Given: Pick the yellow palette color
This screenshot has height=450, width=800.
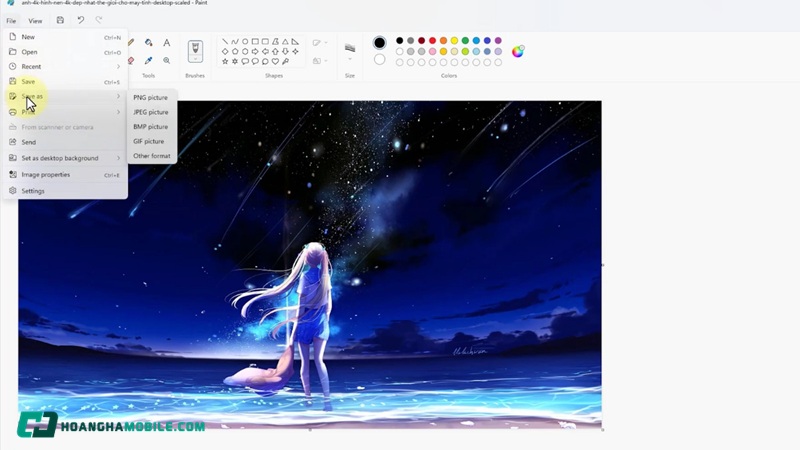Looking at the screenshot, I should (454, 40).
